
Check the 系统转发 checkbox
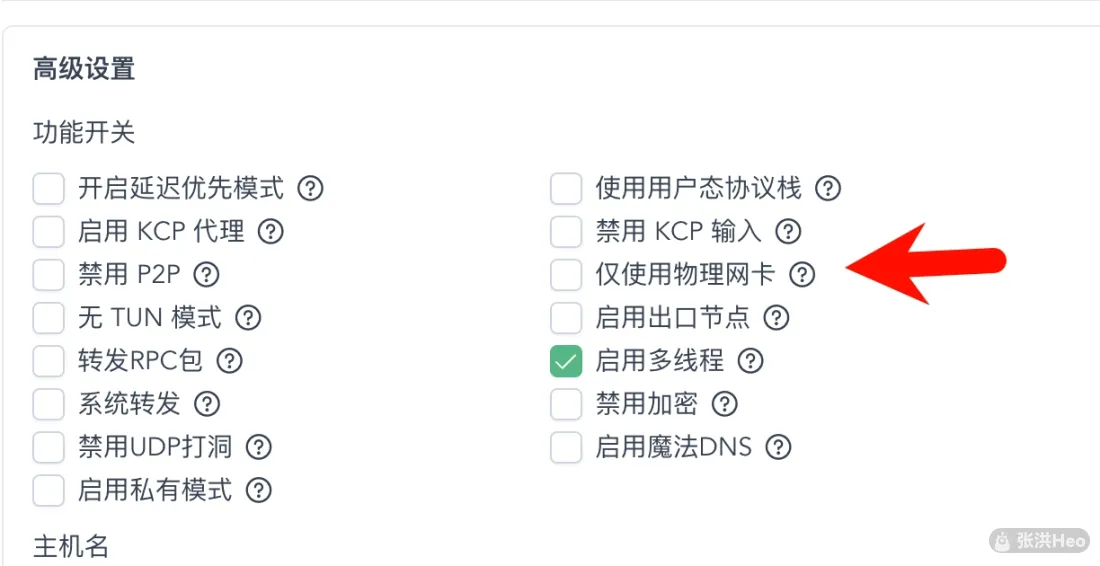pos(48,404)
